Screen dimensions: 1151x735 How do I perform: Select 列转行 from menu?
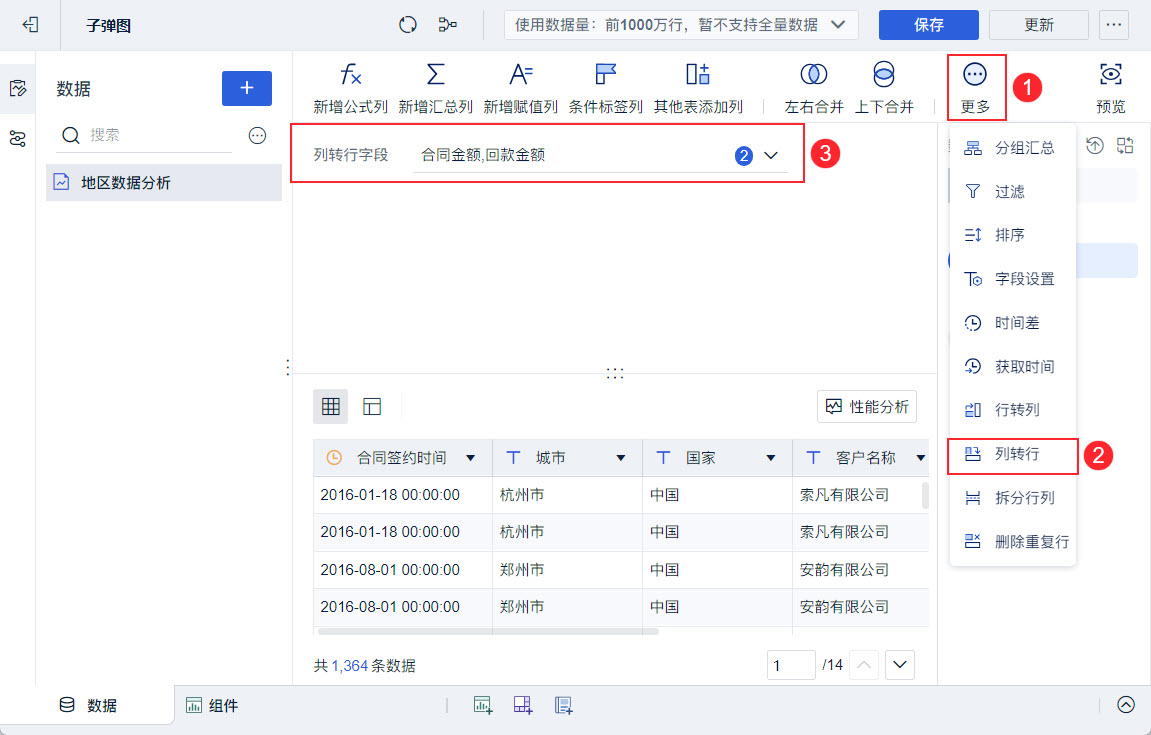coord(1012,455)
